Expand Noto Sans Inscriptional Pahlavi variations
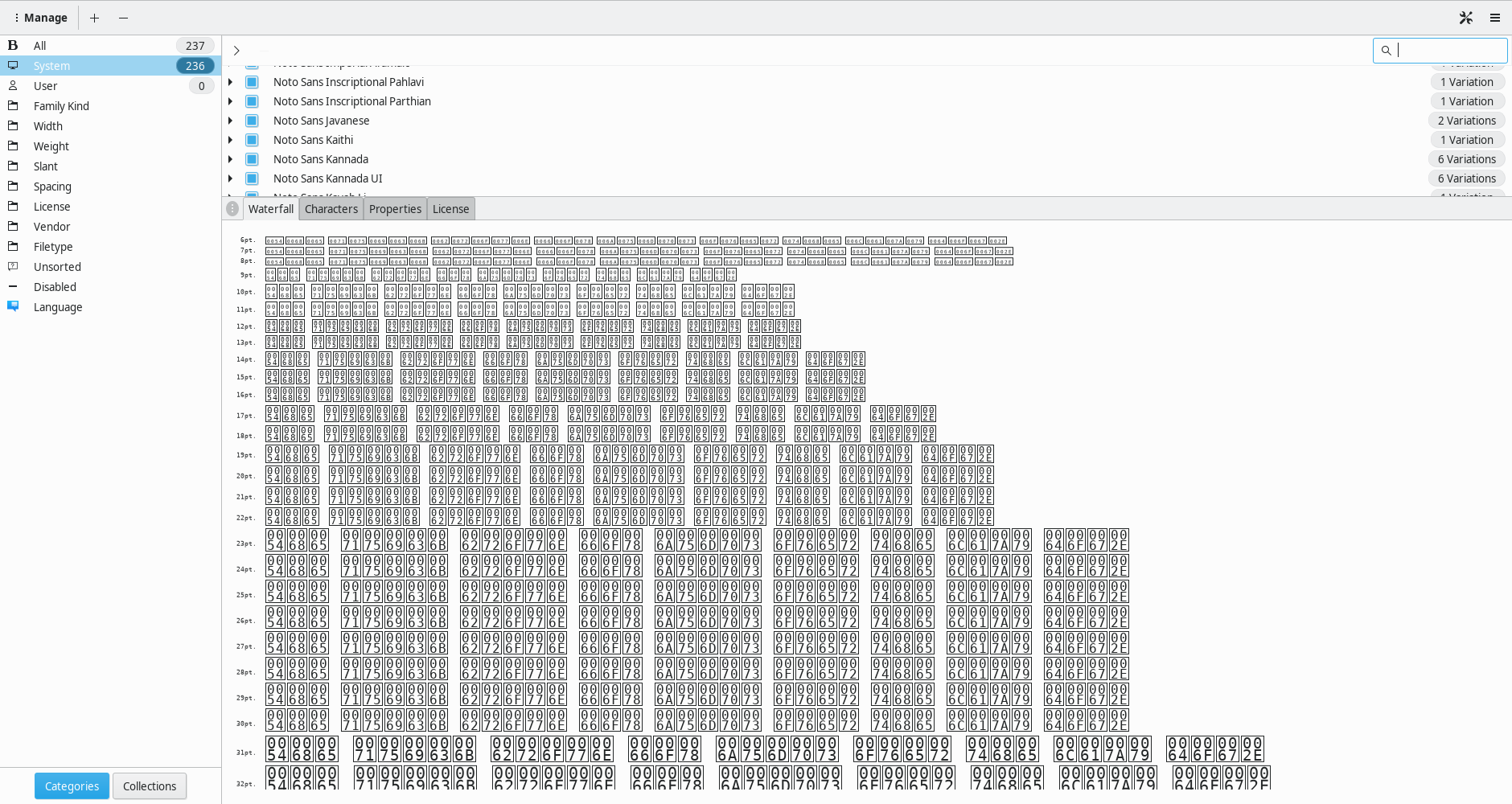 tap(232, 81)
